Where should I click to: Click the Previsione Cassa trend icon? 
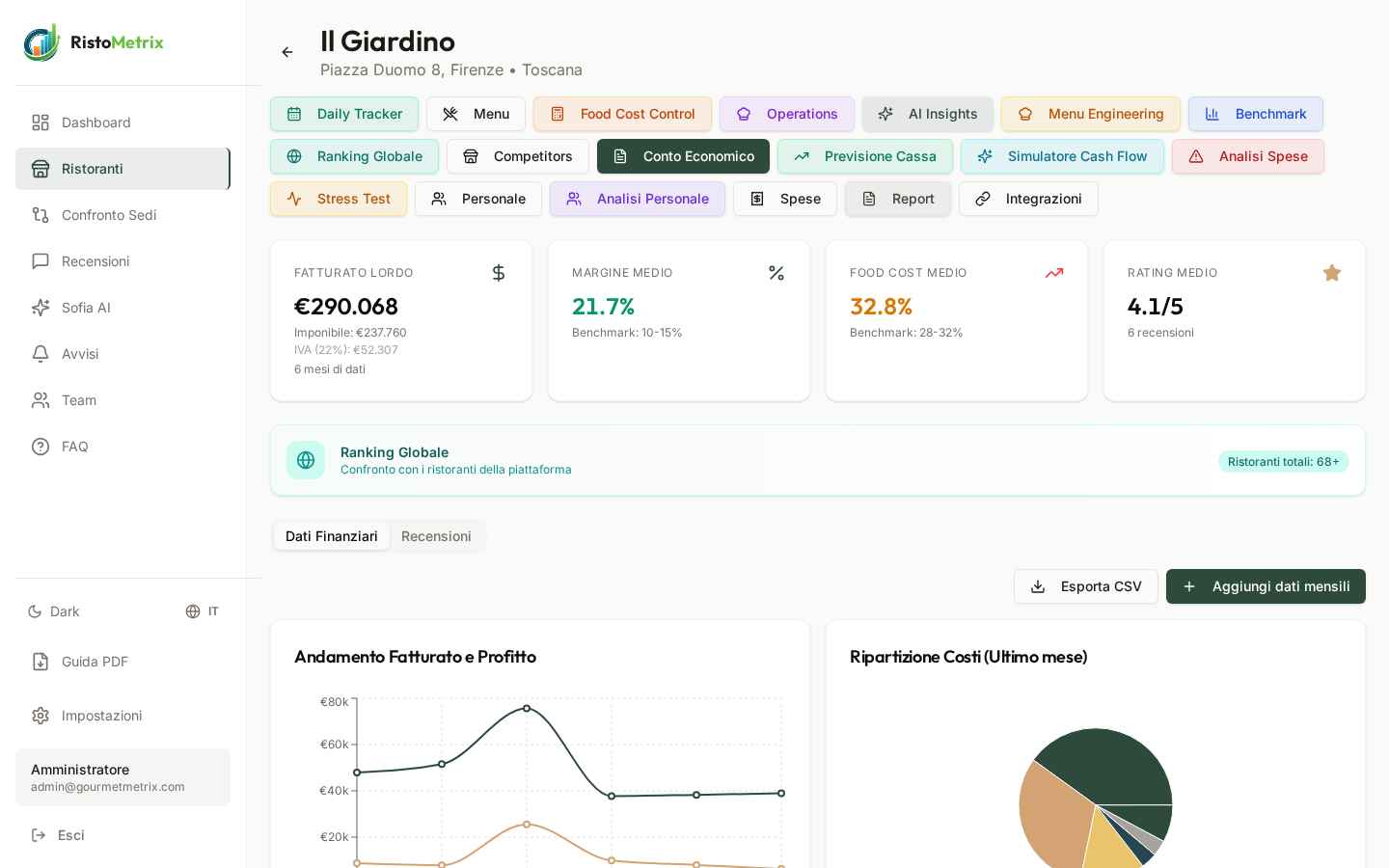click(802, 156)
